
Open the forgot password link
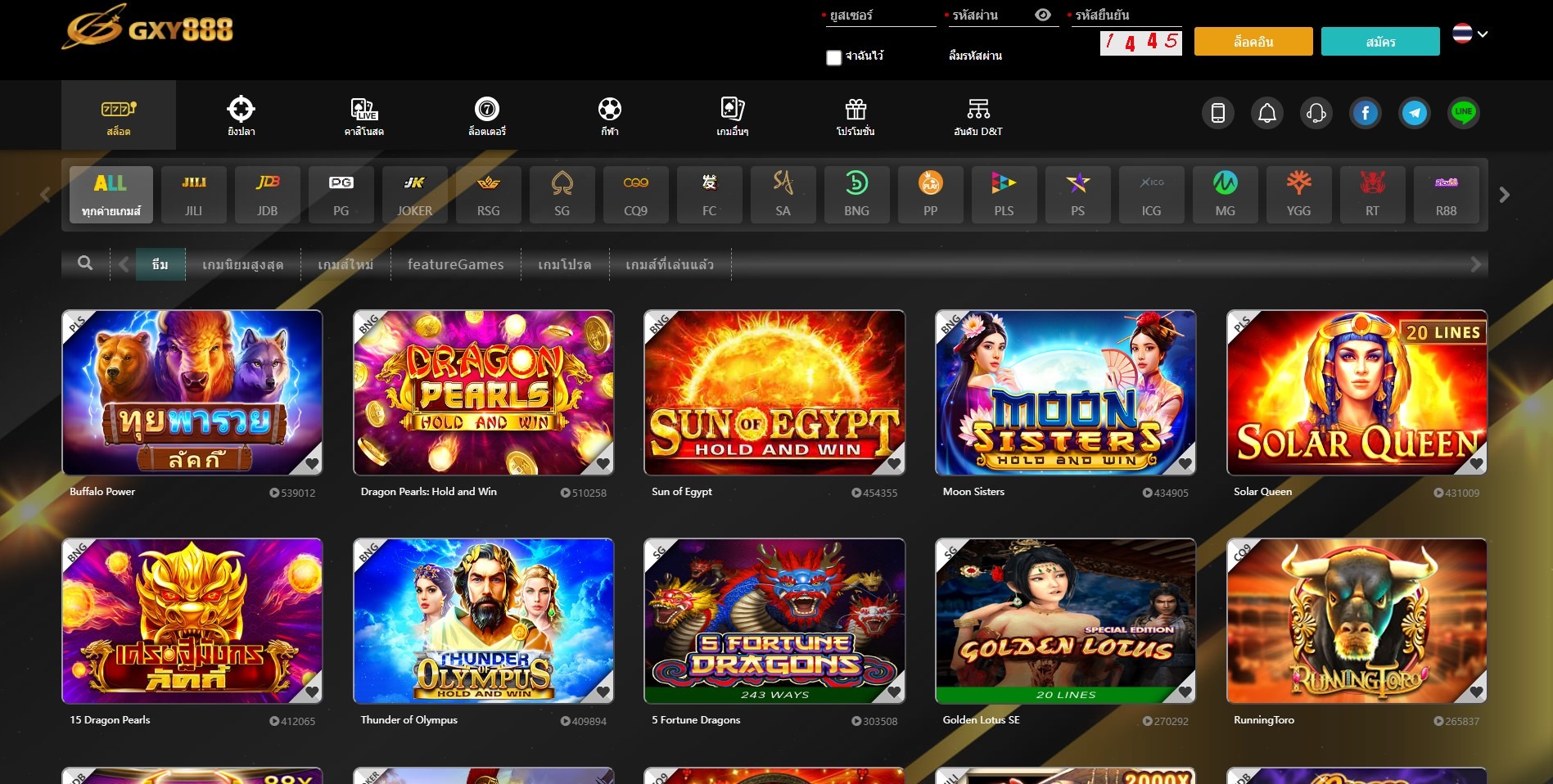[x=975, y=56]
